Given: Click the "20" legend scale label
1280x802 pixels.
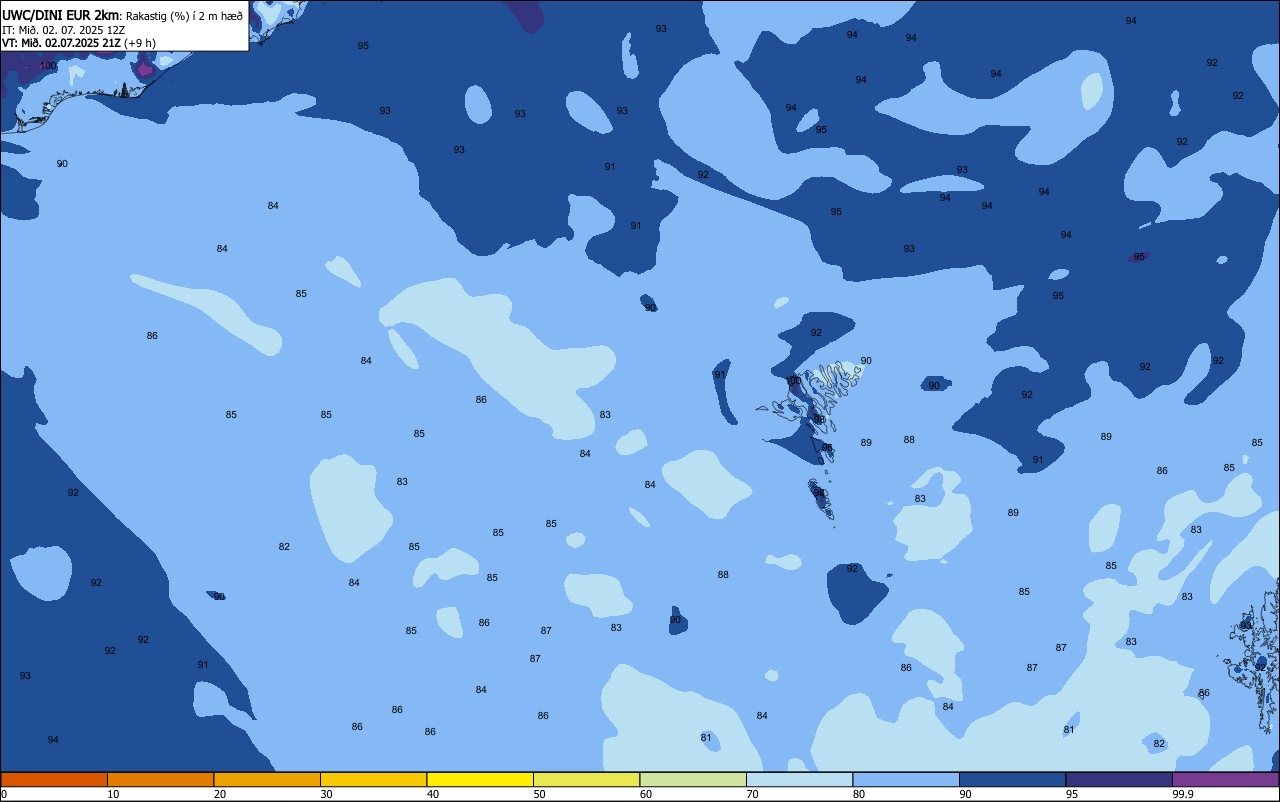Looking at the screenshot, I should point(220,794).
